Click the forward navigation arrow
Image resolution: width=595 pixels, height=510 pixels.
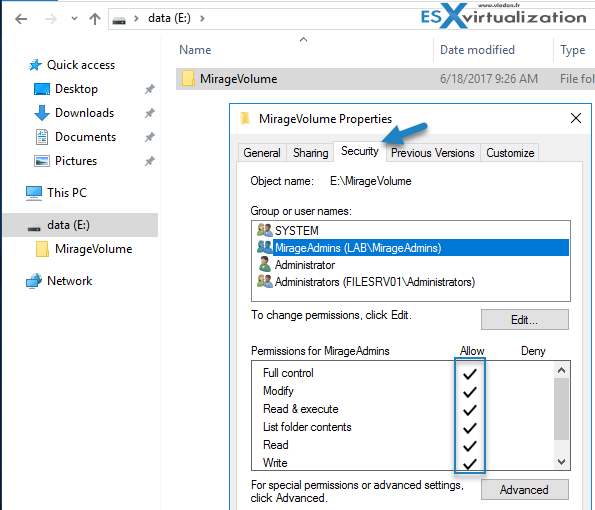50,19
